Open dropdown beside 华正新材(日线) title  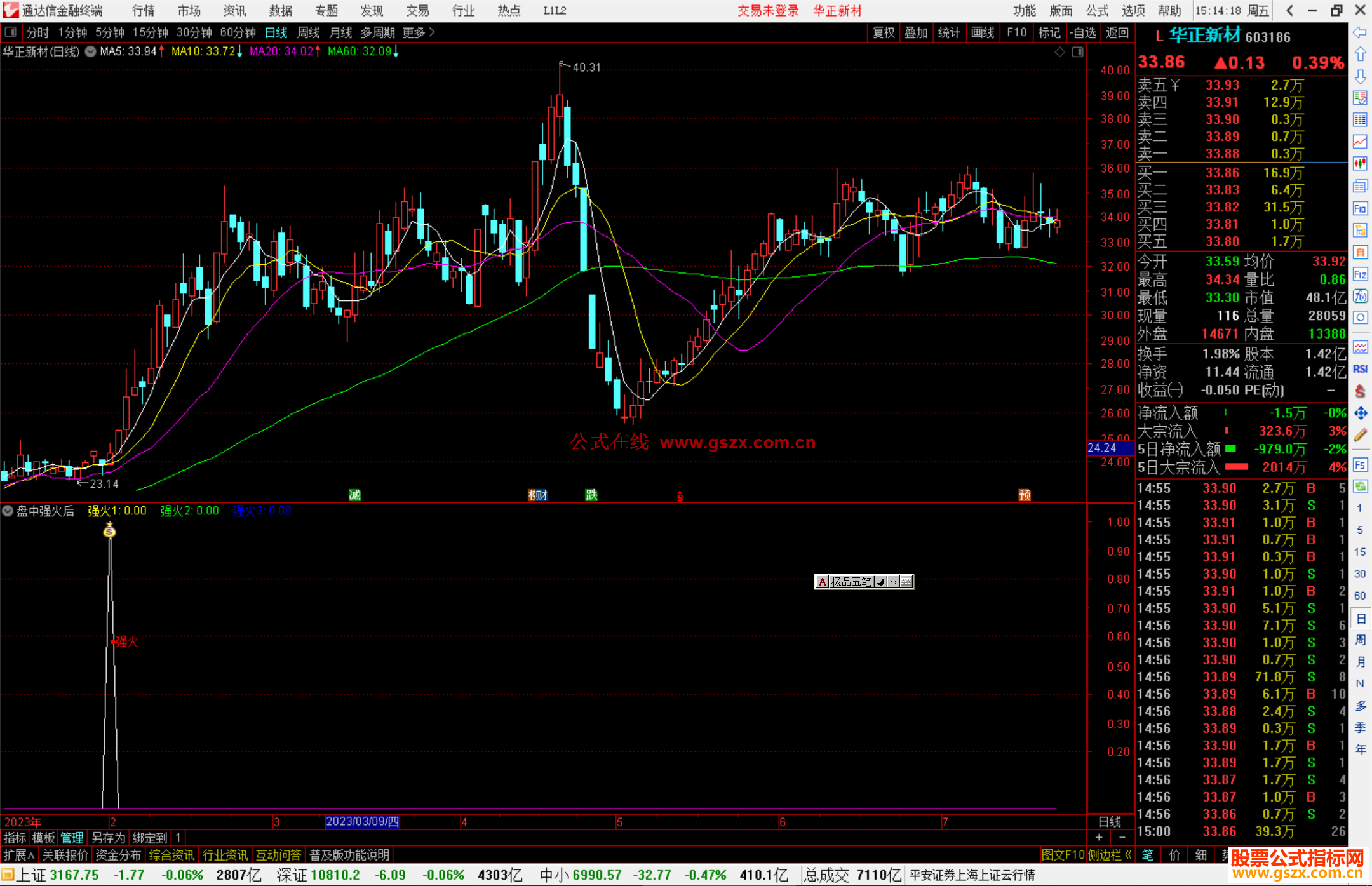91,51
